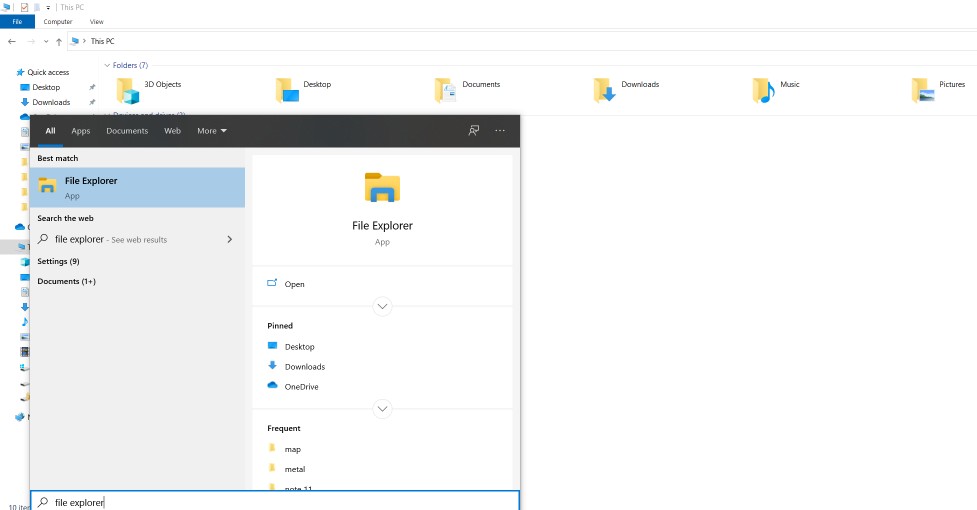977x510 pixels.
Task: Open the Music folder
Action: (x=776, y=90)
